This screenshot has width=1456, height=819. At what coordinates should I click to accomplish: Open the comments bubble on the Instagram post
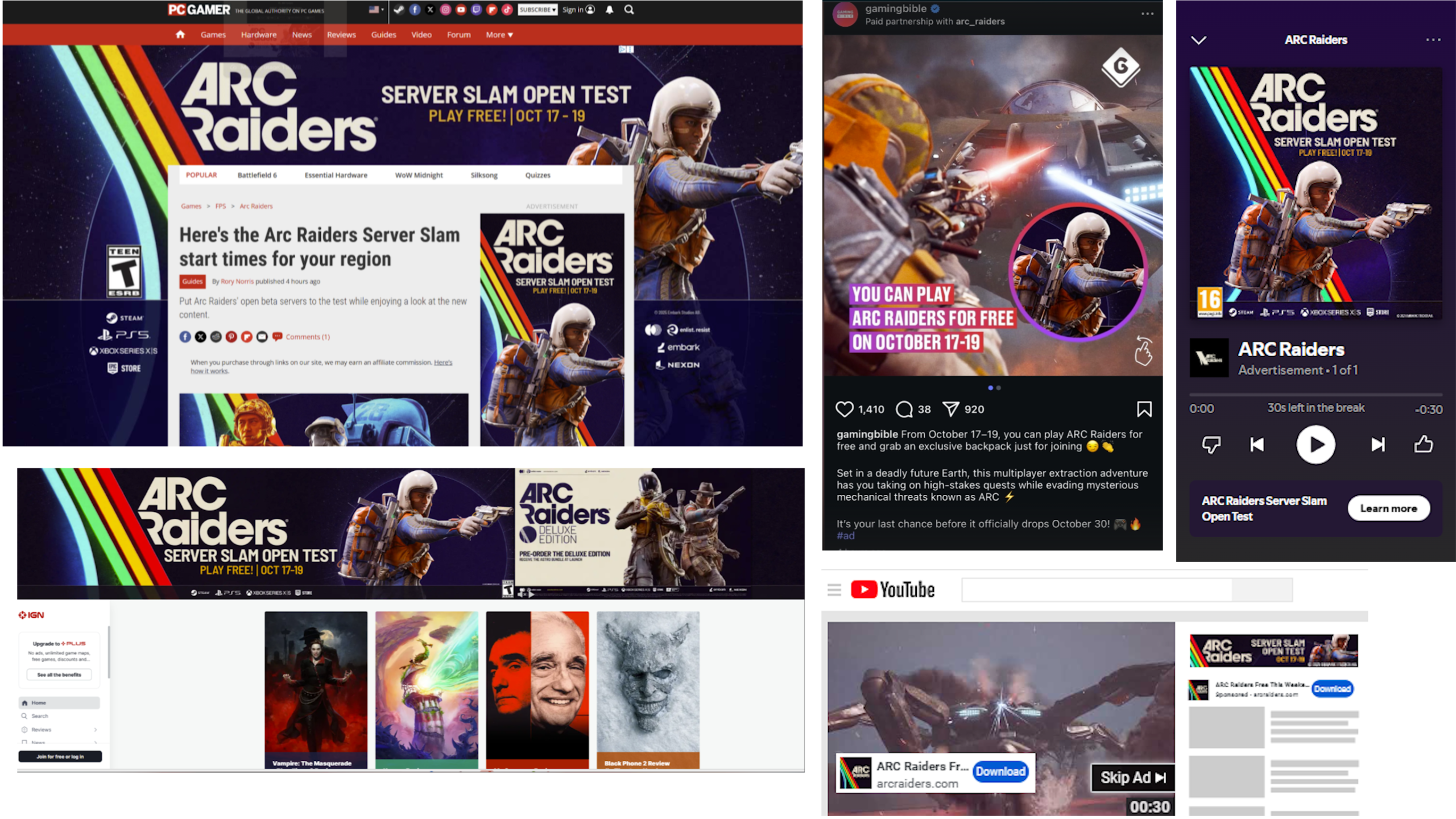tap(904, 409)
